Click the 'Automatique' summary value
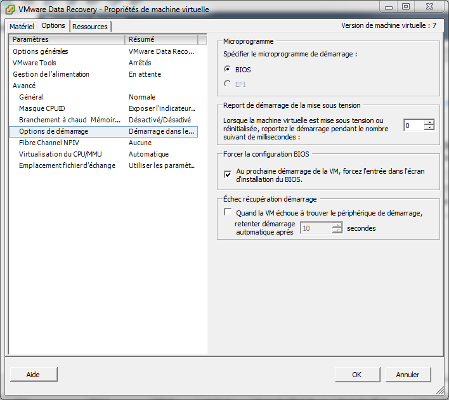 click(149, 154)
